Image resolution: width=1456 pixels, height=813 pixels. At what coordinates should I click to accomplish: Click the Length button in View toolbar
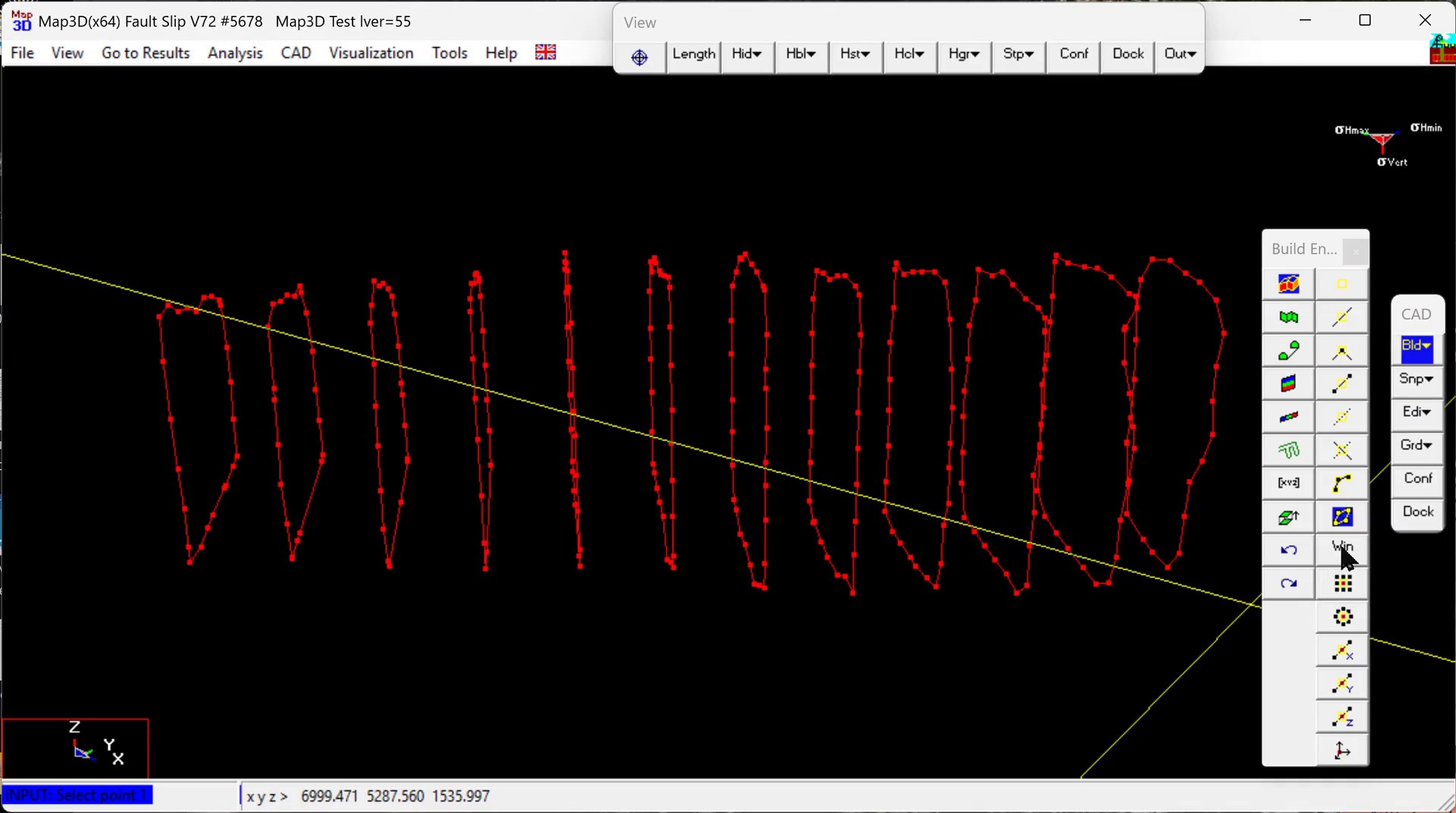(693, 55)
